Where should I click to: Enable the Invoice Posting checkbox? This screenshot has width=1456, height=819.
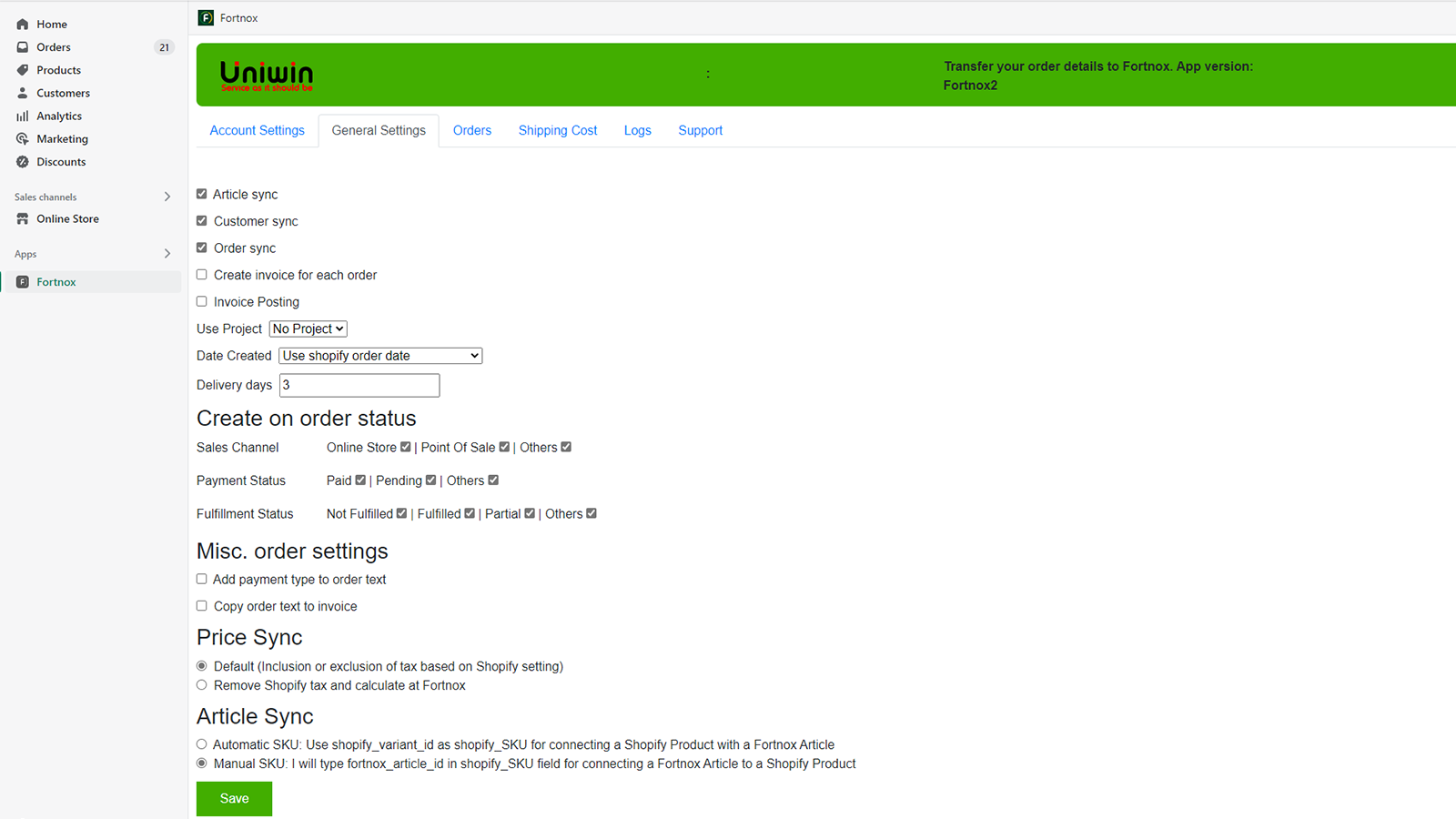(x=202, y=301)
